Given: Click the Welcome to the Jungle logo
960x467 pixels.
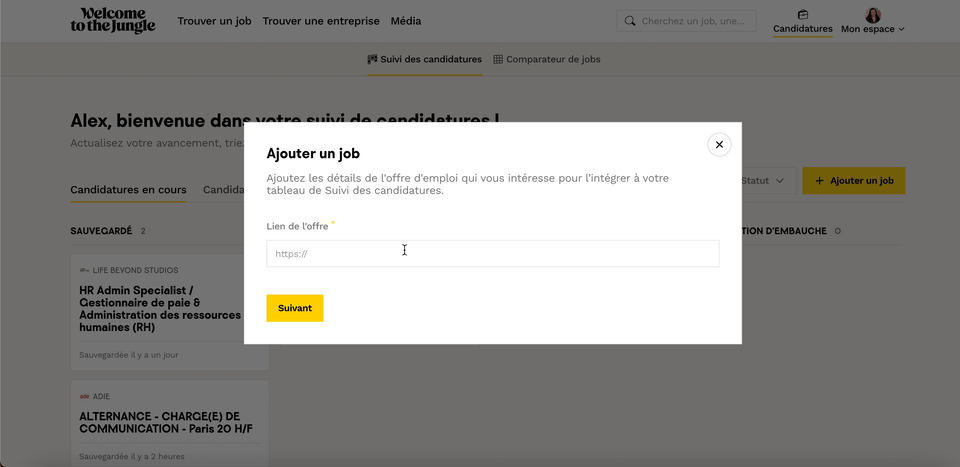Looking at the screenshot, I should [x=113, y=21].
